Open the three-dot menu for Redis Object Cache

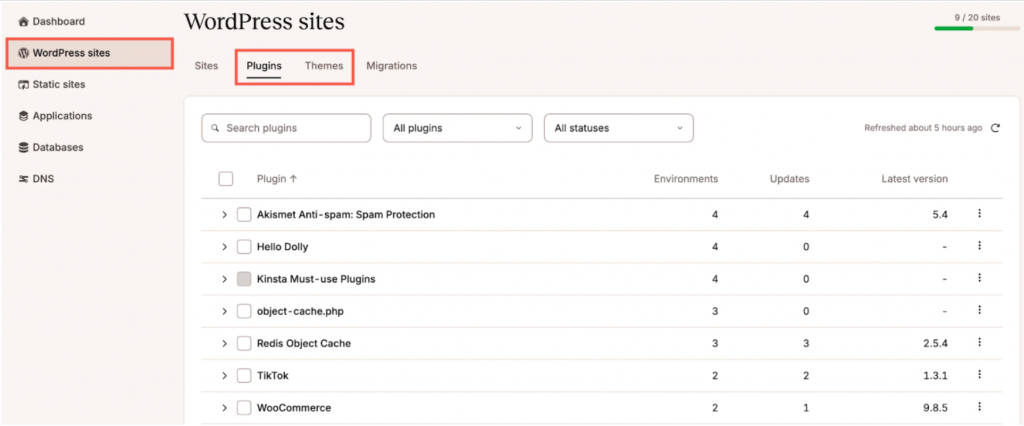click(980, 342)
